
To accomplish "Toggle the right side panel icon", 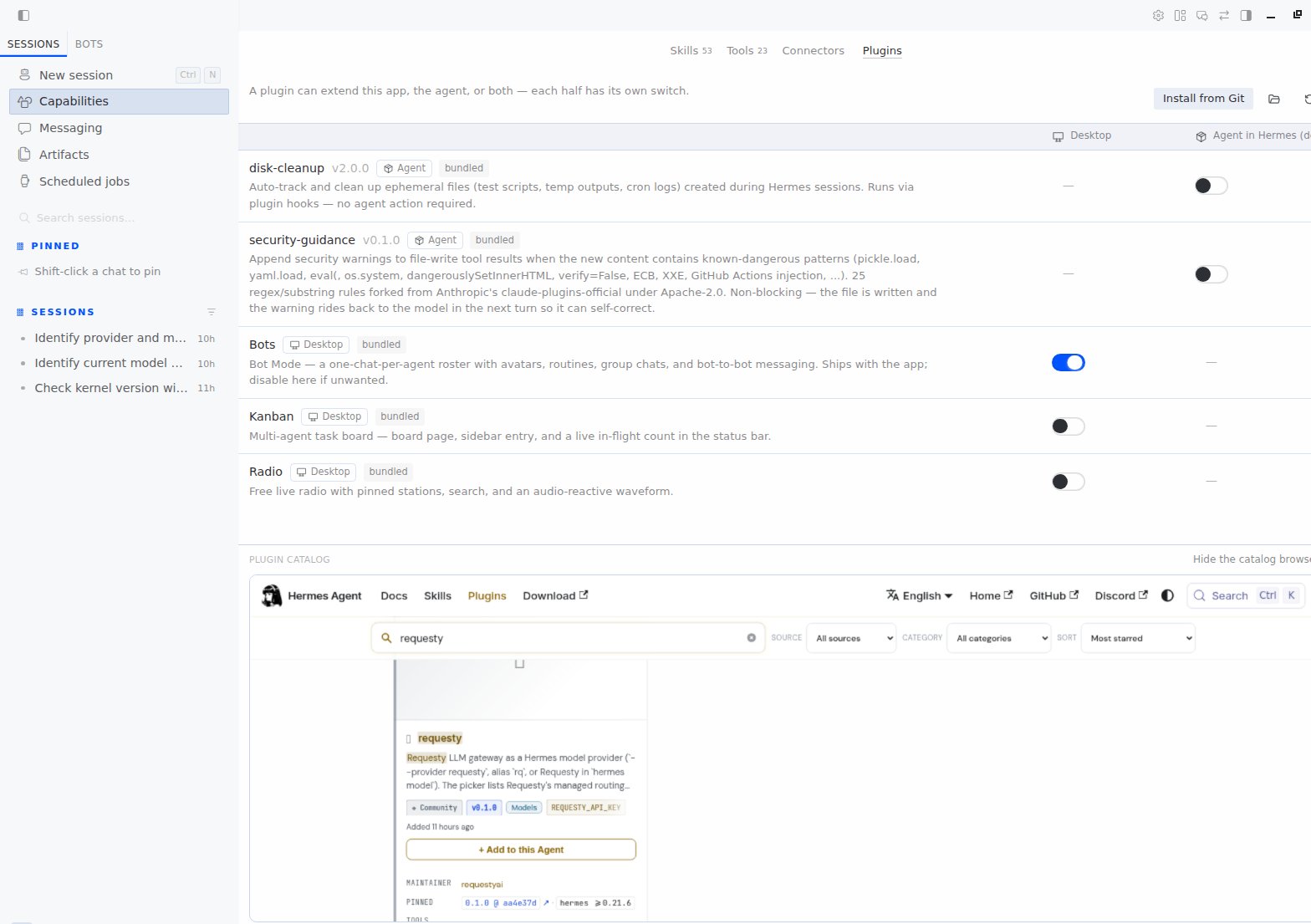I will pyautogui.click(x=1246, y=15).
